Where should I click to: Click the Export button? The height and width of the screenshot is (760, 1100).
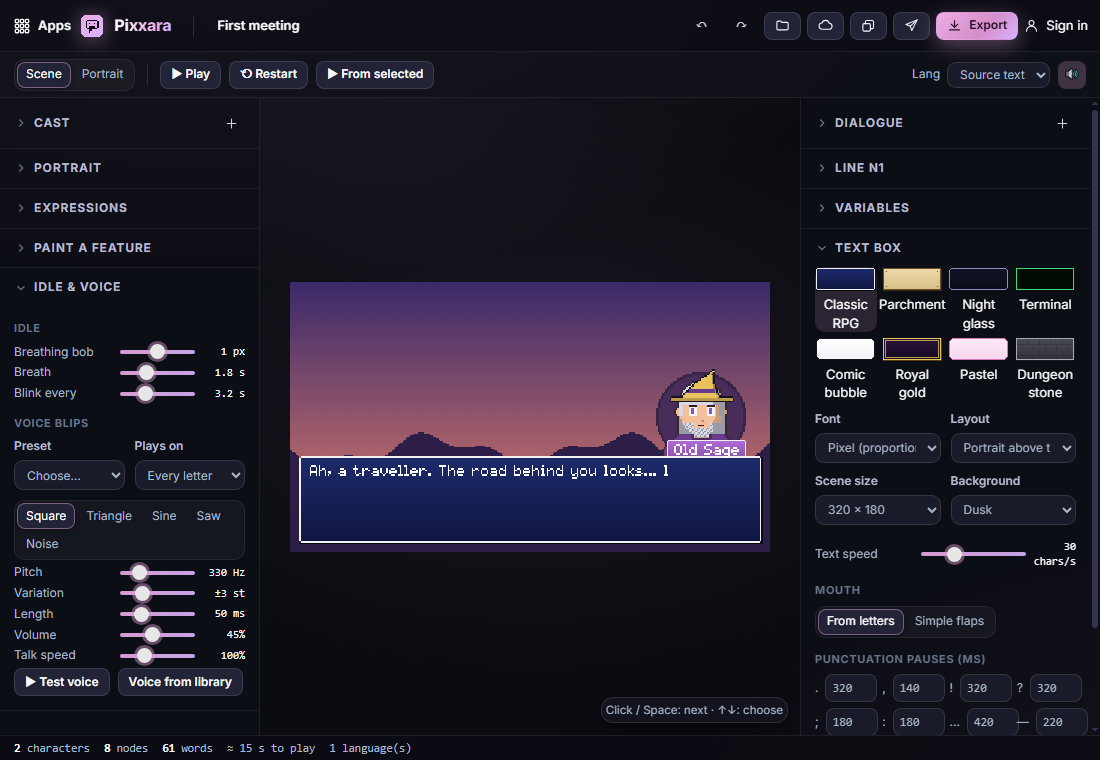pos(977,26)
